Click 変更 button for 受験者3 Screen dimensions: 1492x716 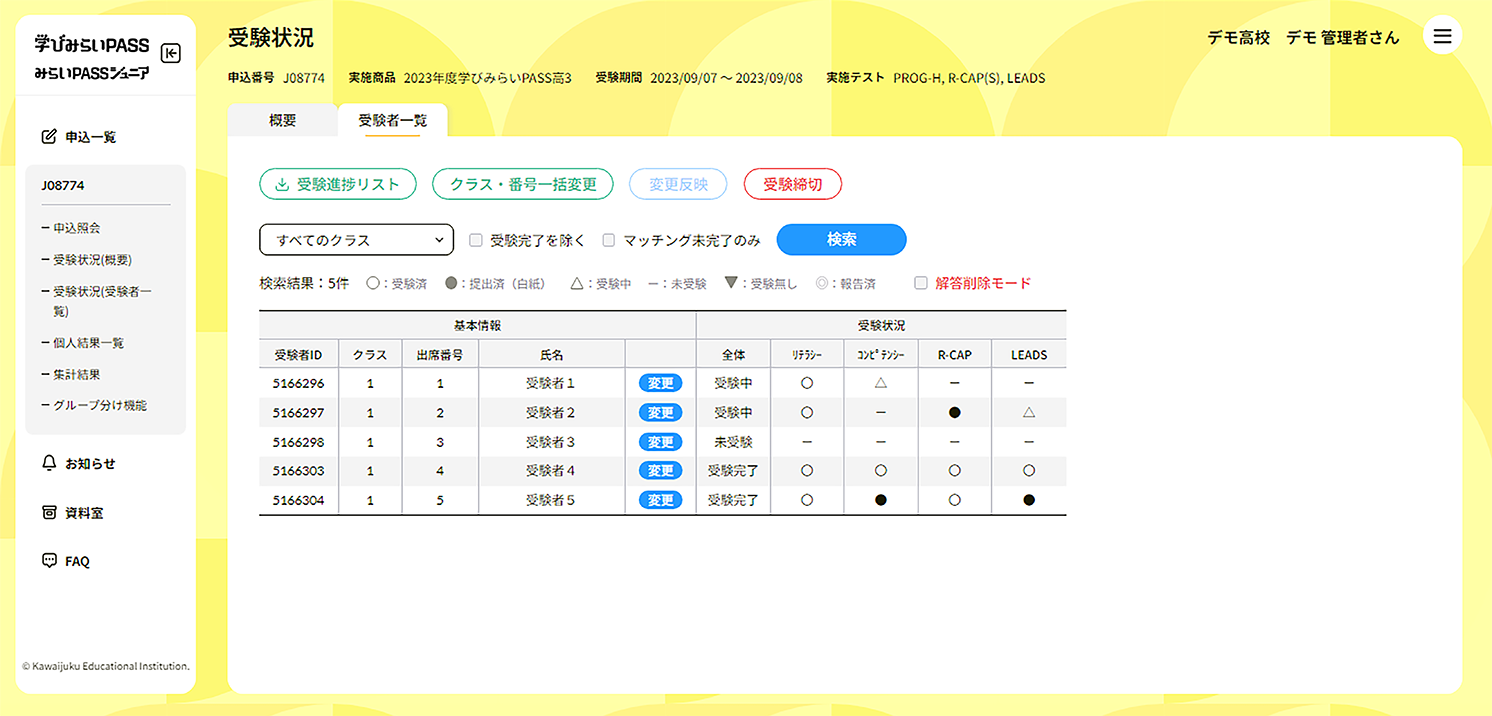659,442
